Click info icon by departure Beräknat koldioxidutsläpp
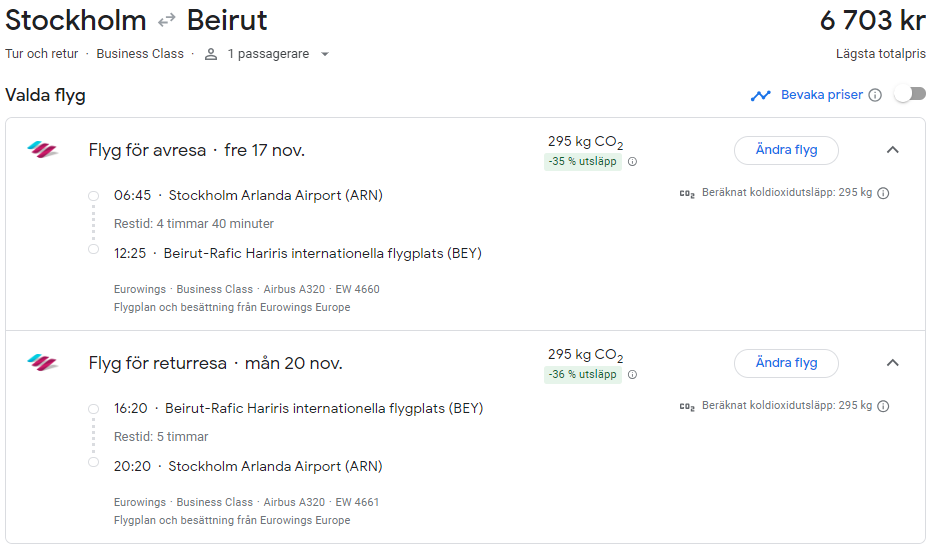This screenshot has width=936, height=548. [x=883, y=194]
